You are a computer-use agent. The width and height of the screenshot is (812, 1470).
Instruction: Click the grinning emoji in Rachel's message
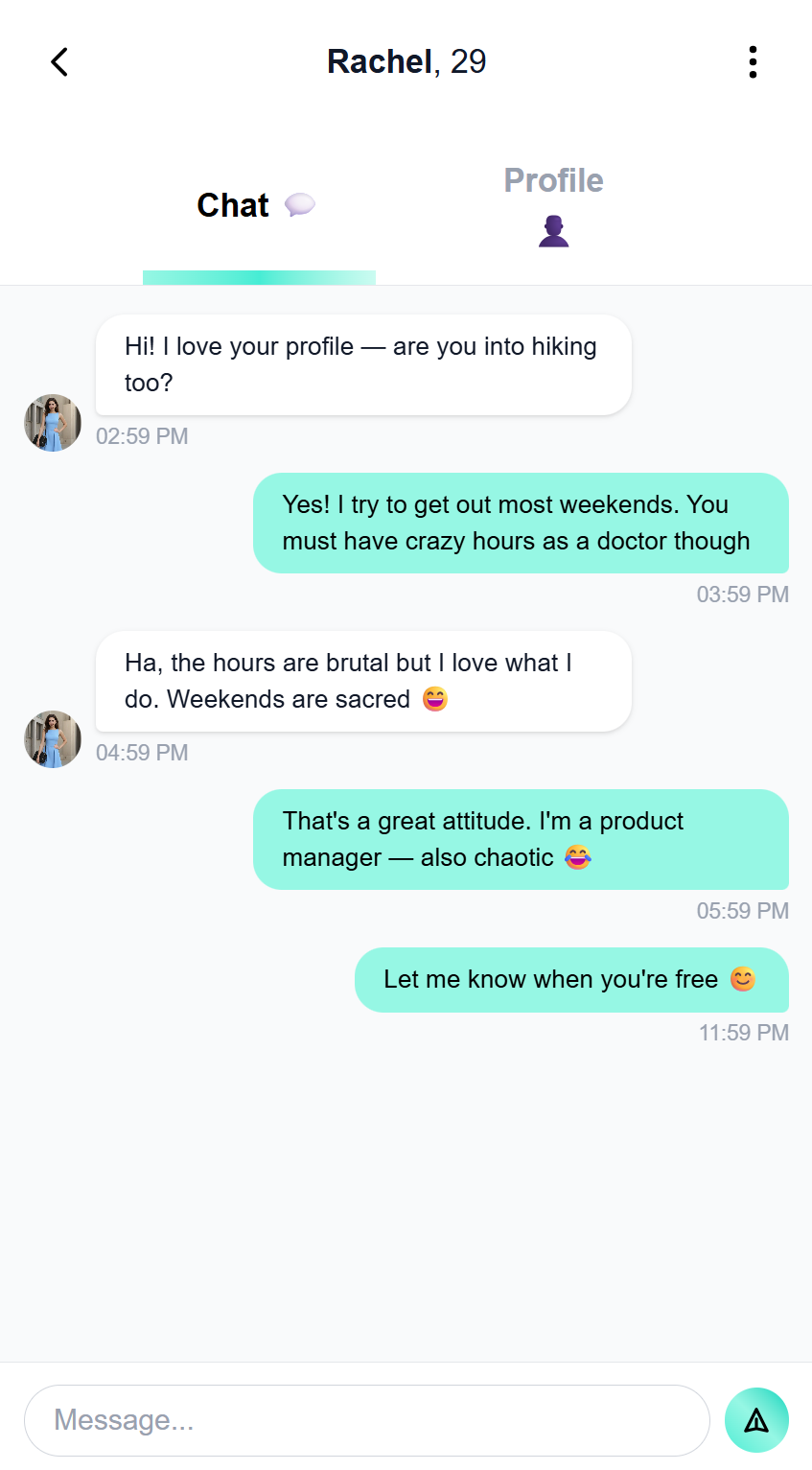pos(435,699)
